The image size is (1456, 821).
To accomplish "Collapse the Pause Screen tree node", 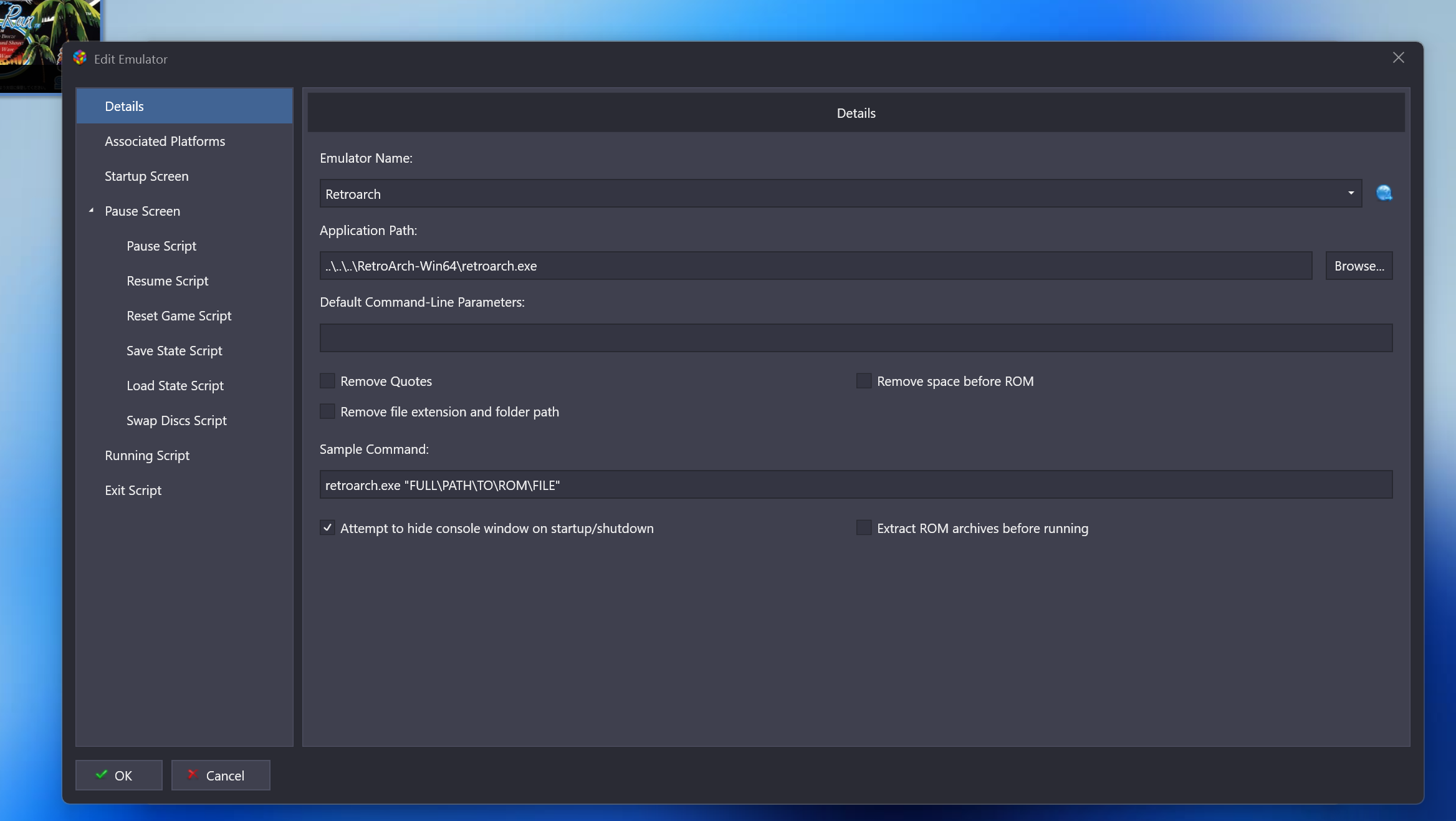I will point(91,211).
